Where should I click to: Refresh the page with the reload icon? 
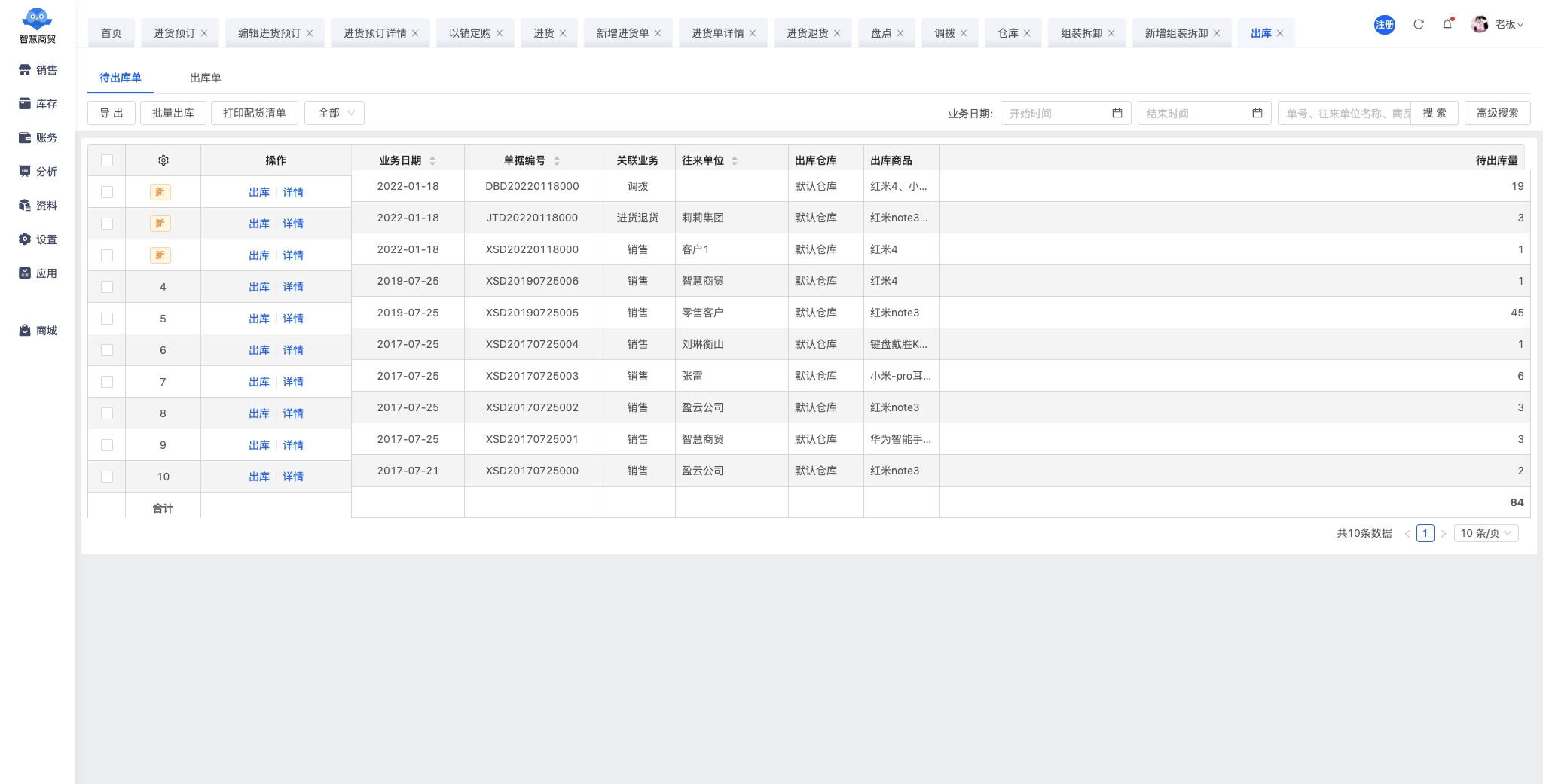point(1419,24)
